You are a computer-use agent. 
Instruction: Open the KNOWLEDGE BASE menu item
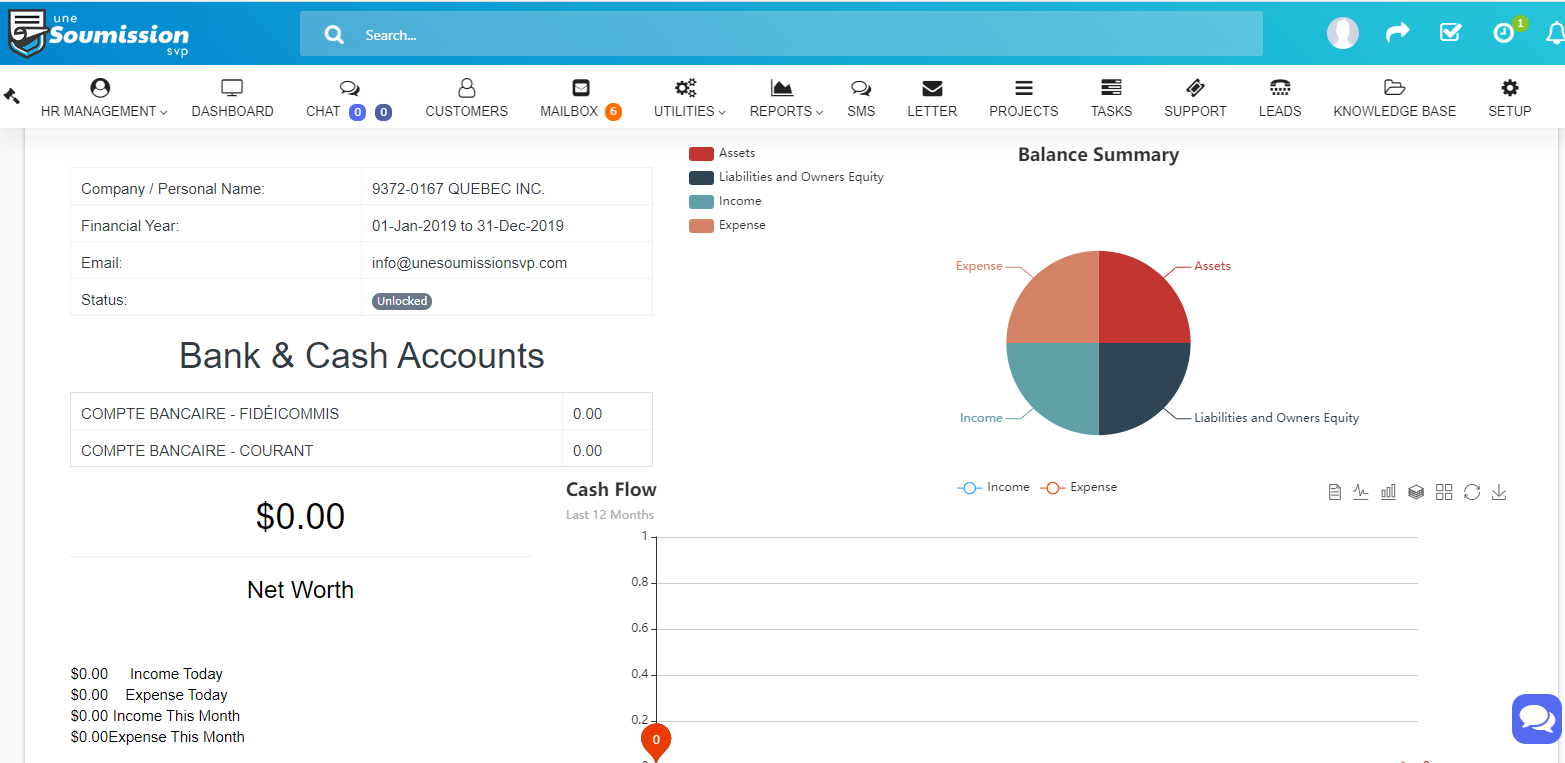click(x=1395, y=111)
